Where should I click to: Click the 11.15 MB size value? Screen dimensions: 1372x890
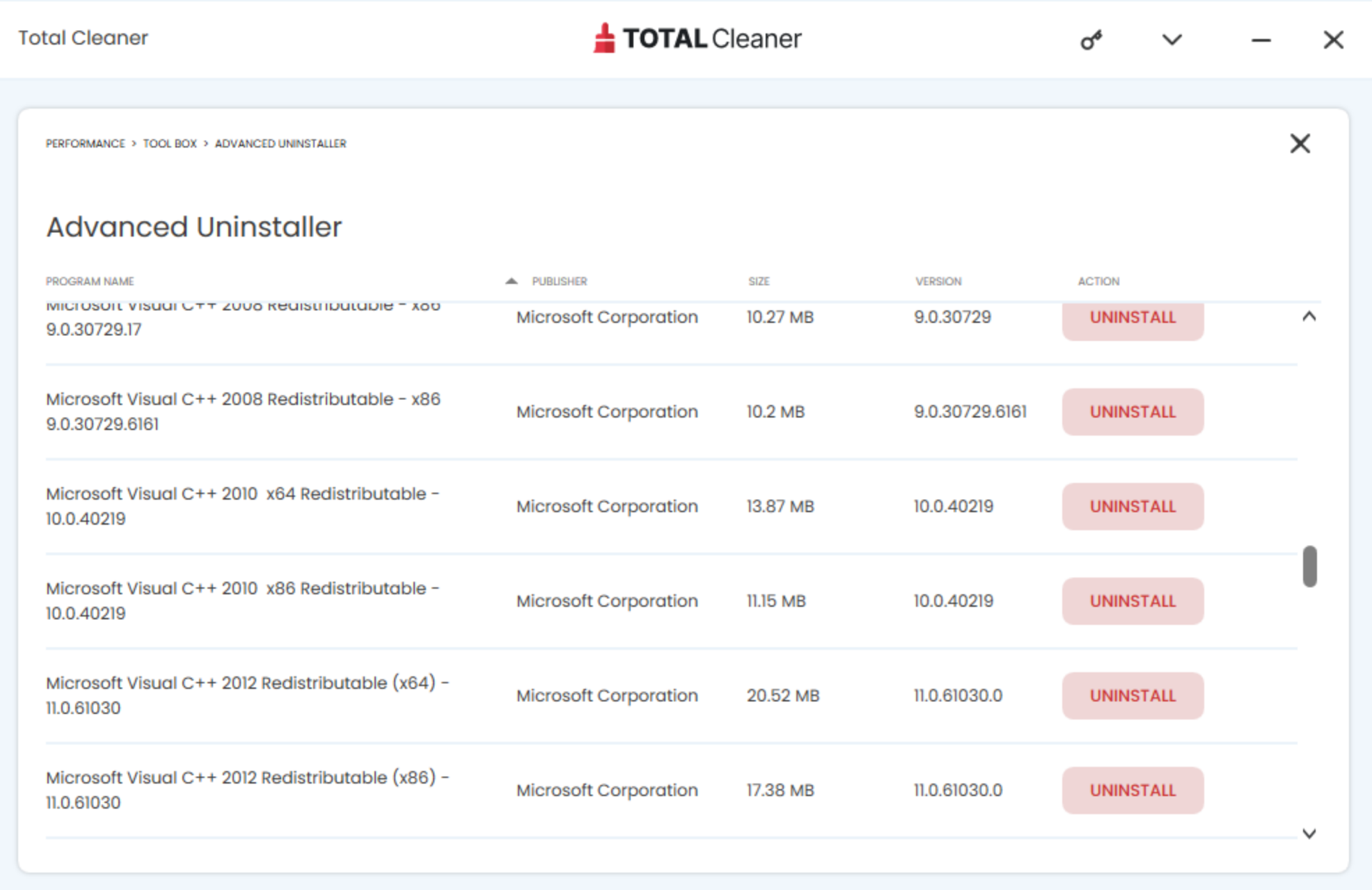776,601
